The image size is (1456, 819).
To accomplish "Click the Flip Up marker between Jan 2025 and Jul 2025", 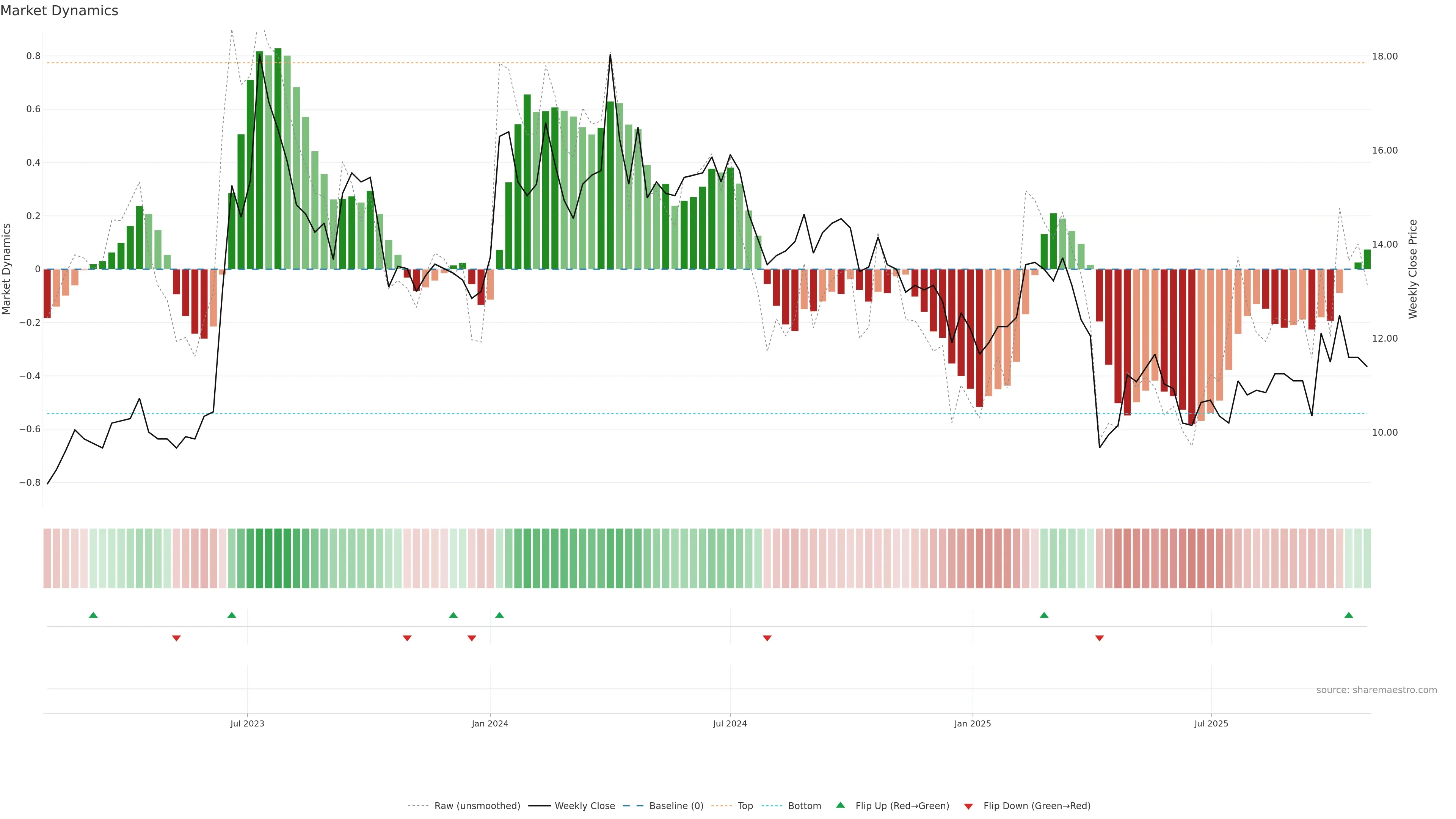I will [x=1044, y=615].
